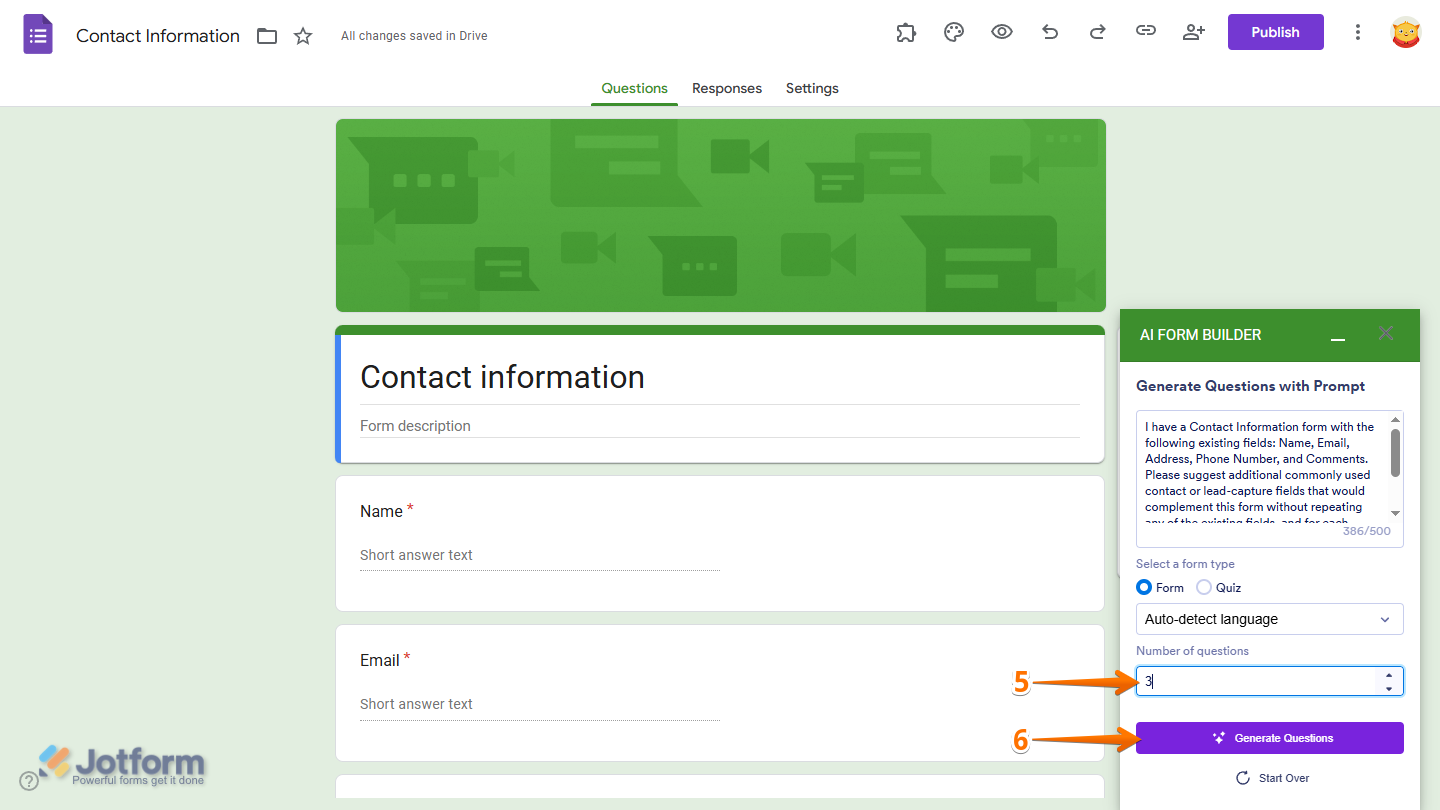
Task: Open the add-ons puzzle icon
Action: pyautogui.click(x=905, y=32)
